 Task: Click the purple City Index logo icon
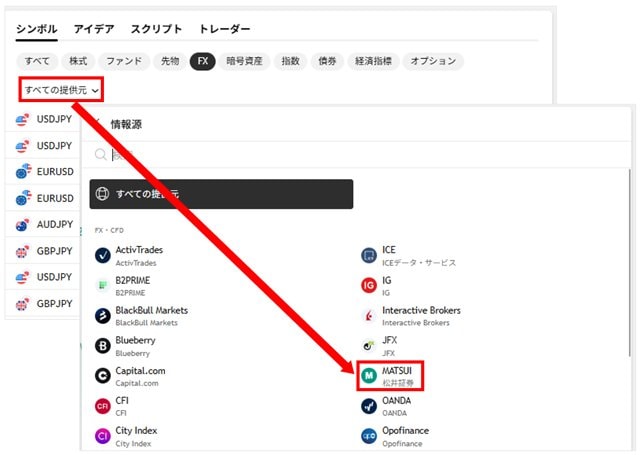pyautogui.click(x=102, y=436)
